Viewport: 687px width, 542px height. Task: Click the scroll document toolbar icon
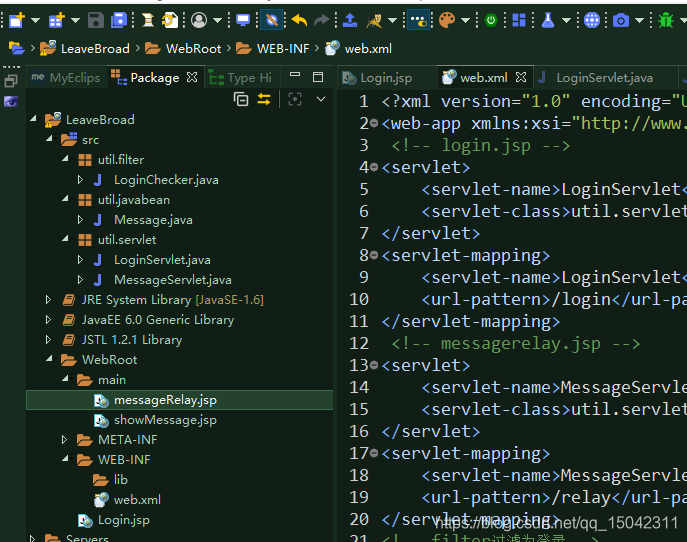pos(148,20)
